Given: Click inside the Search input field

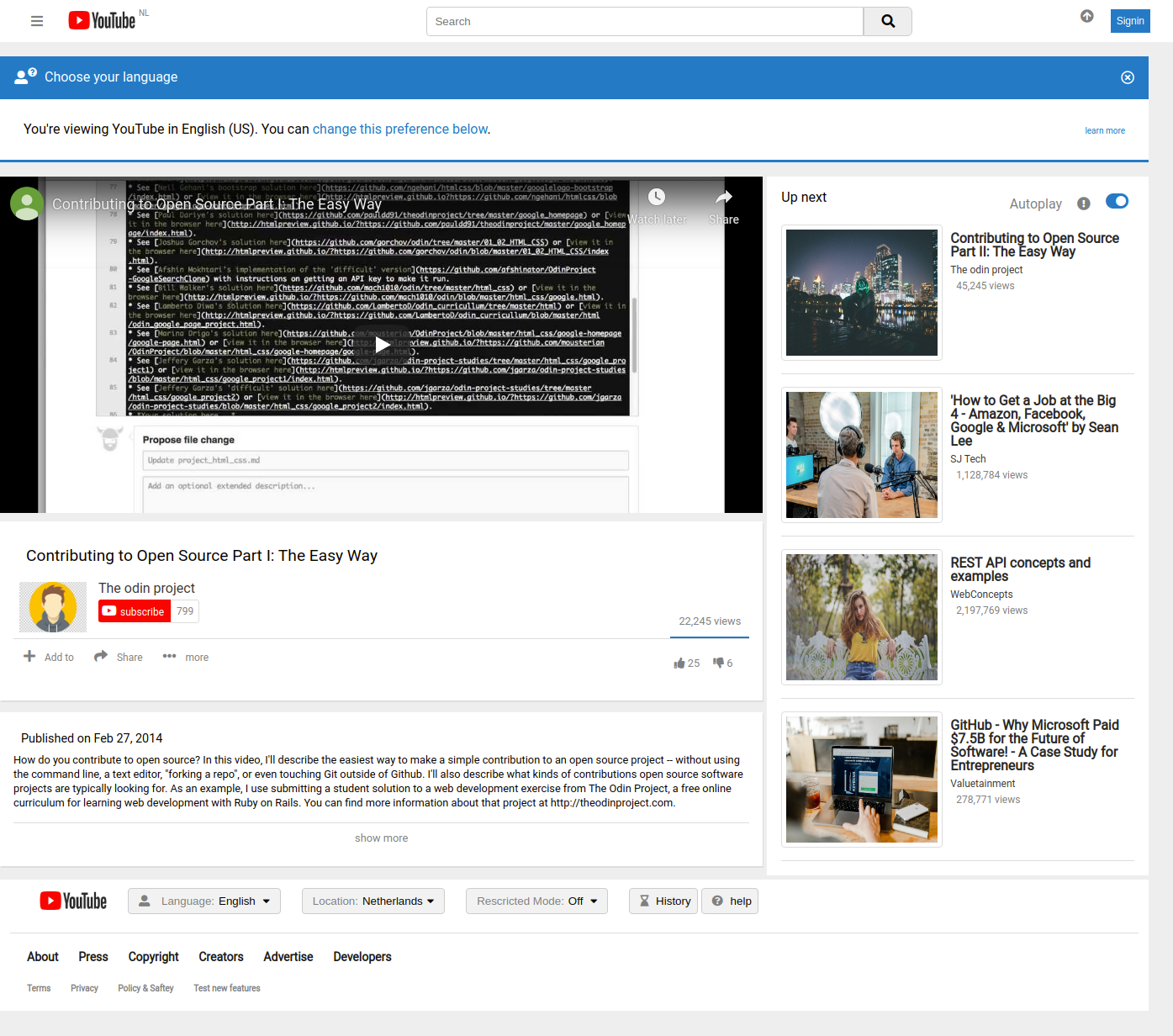Looking at the screenshot, I should coord(645,21).
